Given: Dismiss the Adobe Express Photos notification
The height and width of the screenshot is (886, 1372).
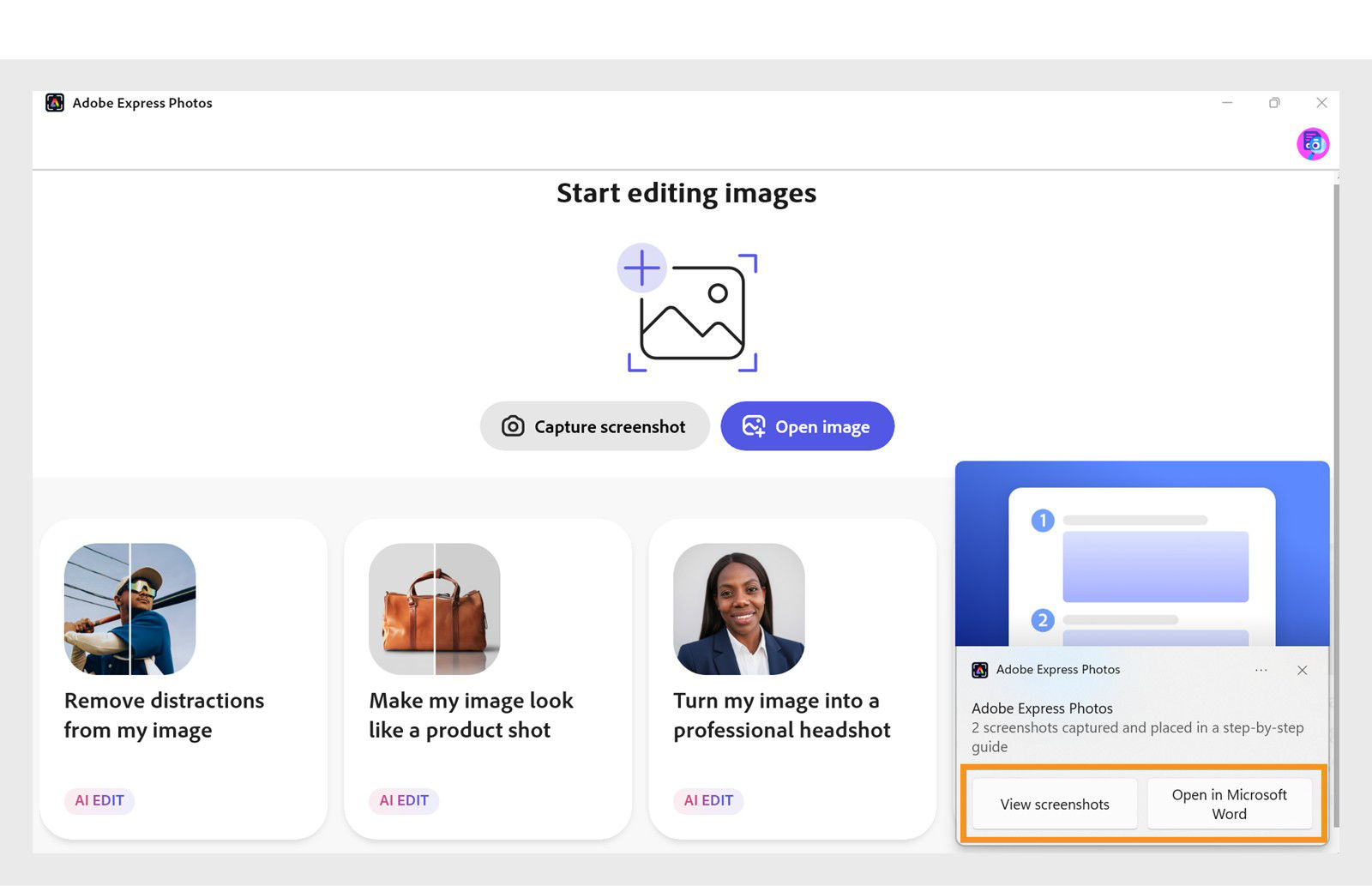Looking at the screenshot, I should [1303, 670].
